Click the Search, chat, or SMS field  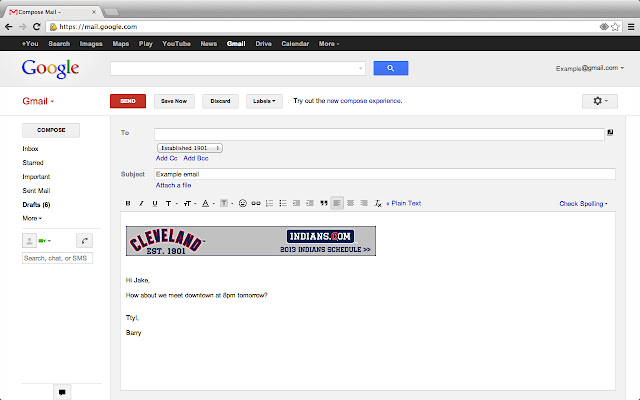[x=57, y=258]
